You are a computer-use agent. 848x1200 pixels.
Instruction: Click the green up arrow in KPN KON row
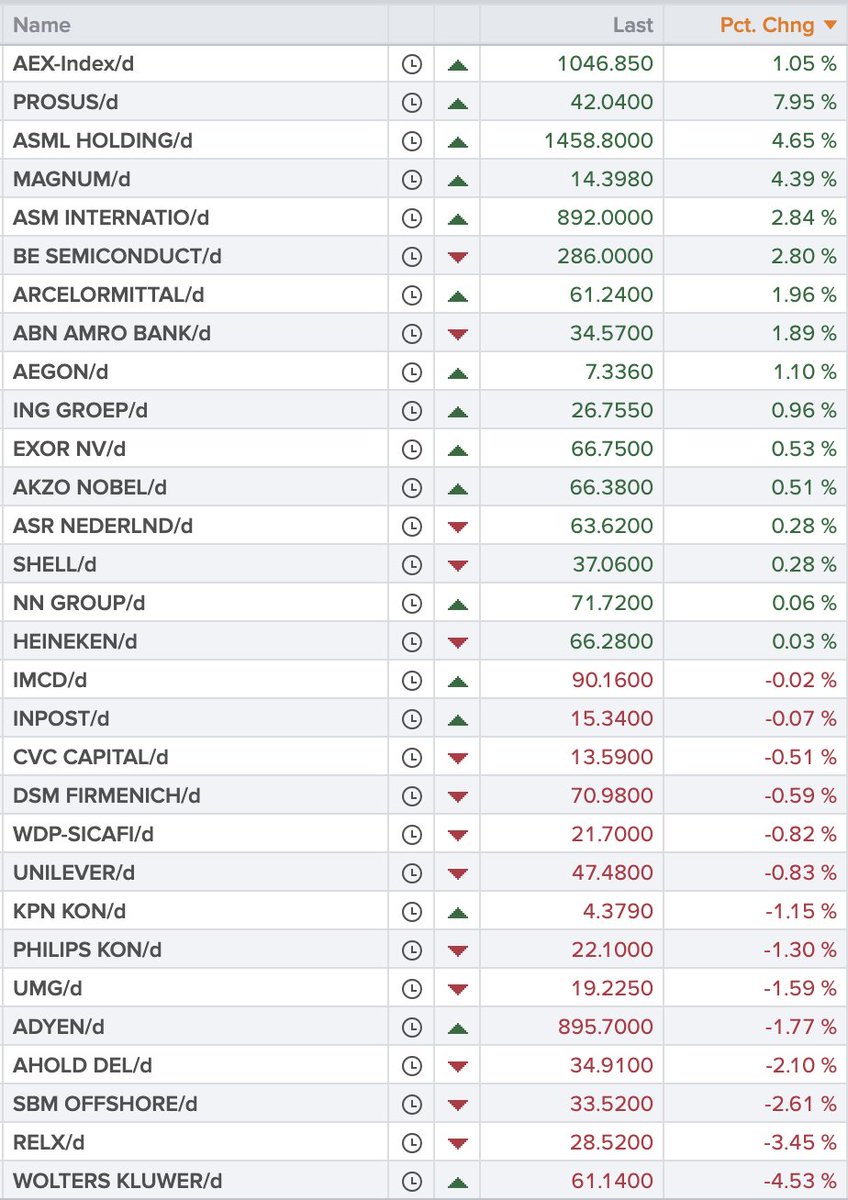coord(458,912)
